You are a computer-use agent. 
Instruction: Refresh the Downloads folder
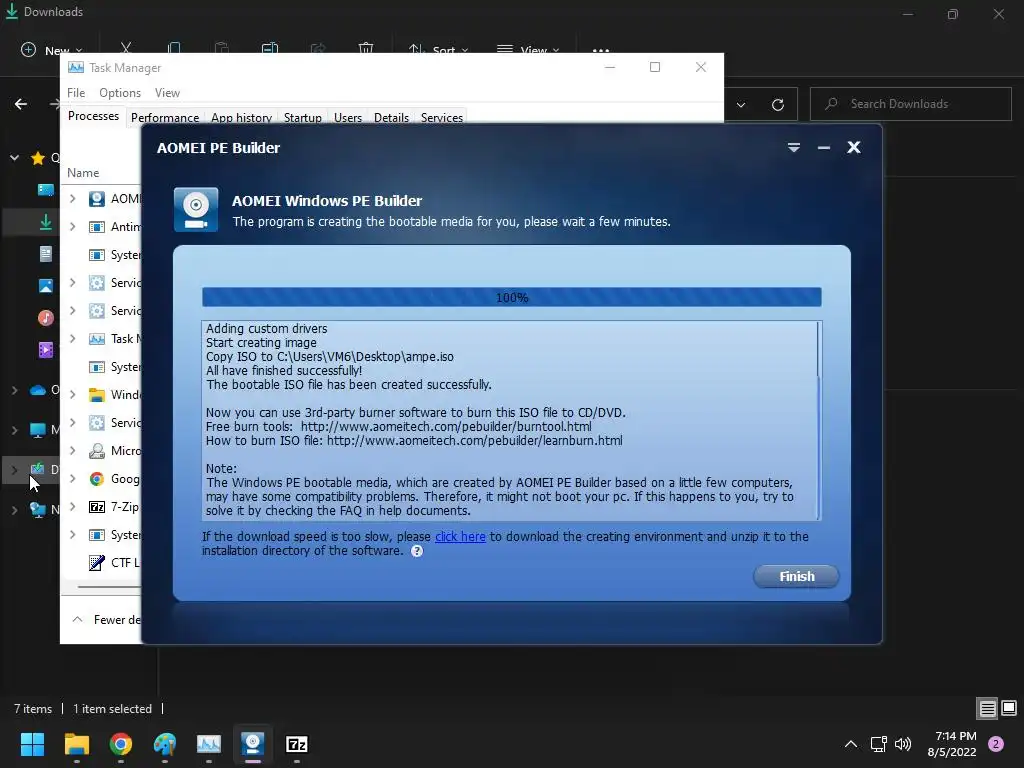pos(778,104)
